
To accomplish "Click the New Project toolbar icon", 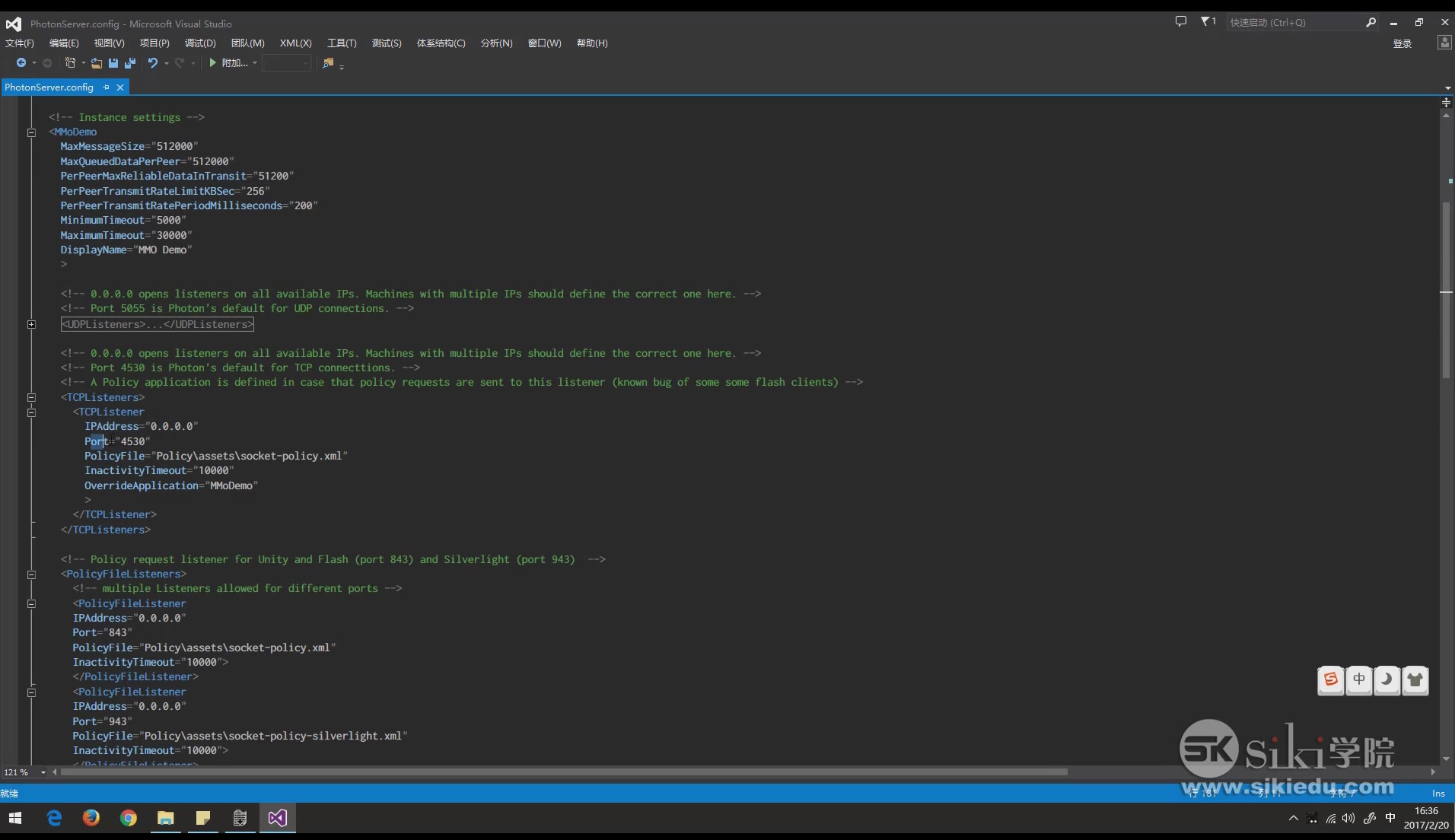I will (70, 63).
